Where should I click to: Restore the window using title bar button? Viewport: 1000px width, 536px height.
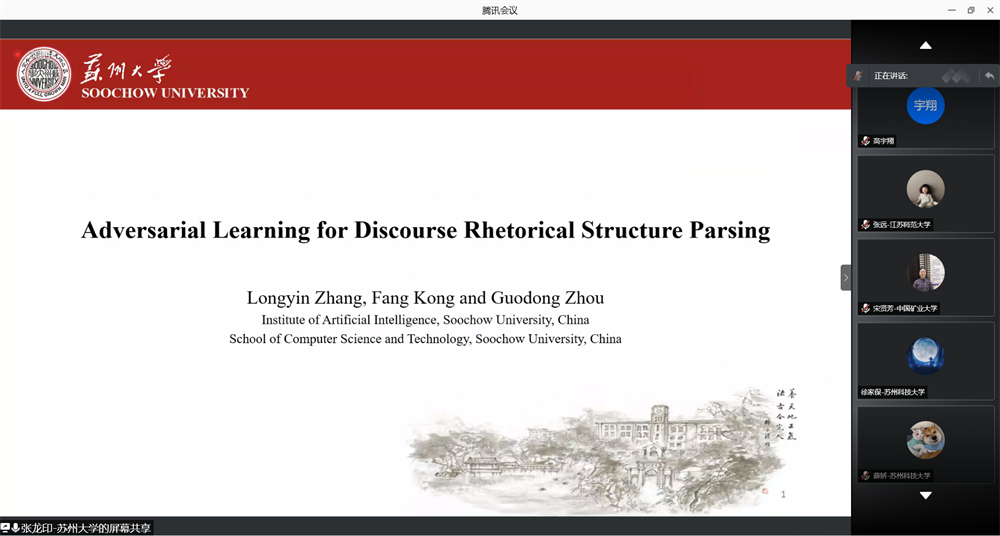pos(970,10)
